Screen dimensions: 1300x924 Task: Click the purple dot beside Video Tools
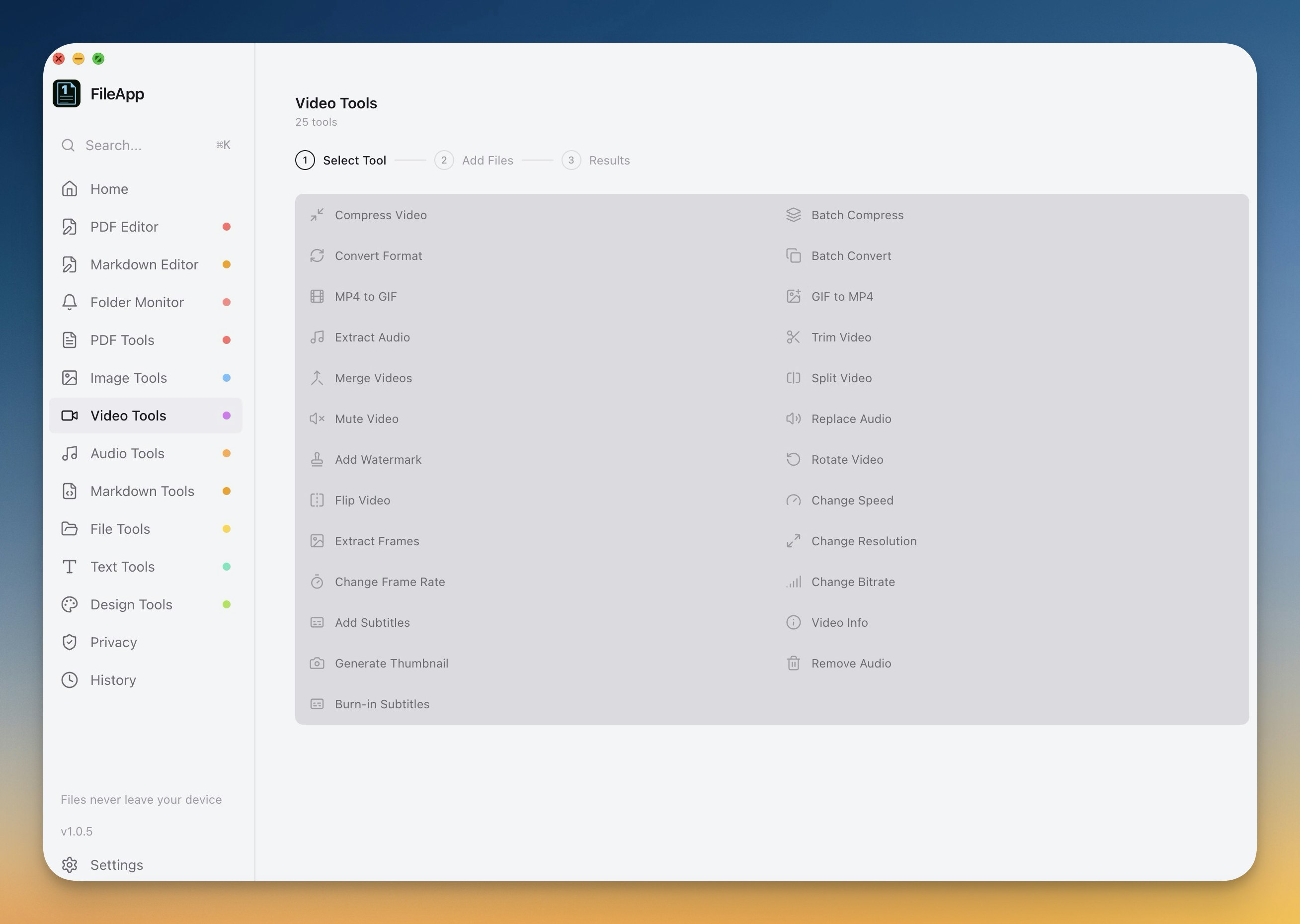(226, 416)
